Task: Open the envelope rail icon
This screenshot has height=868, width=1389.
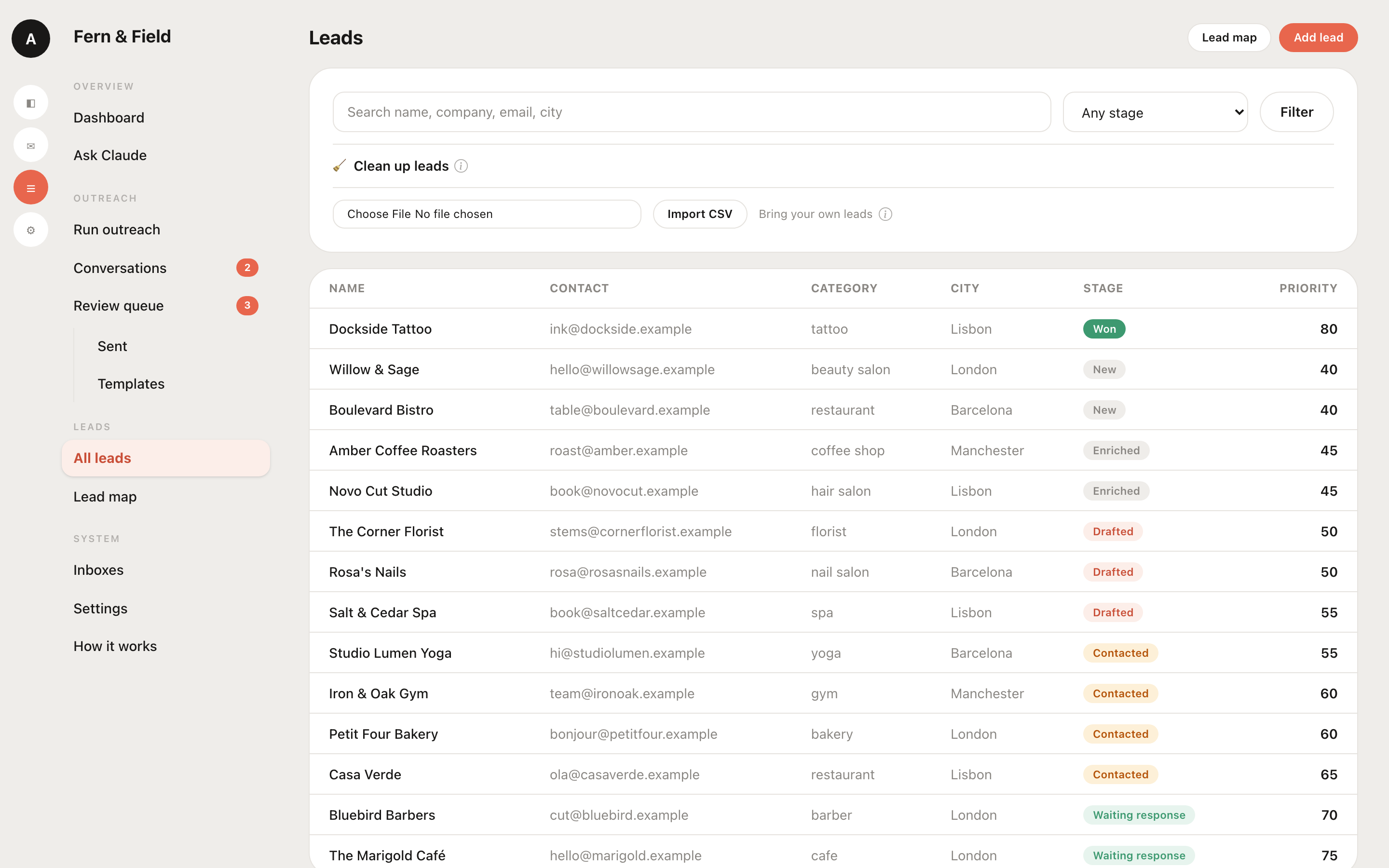Action: (x=31, y=145)
